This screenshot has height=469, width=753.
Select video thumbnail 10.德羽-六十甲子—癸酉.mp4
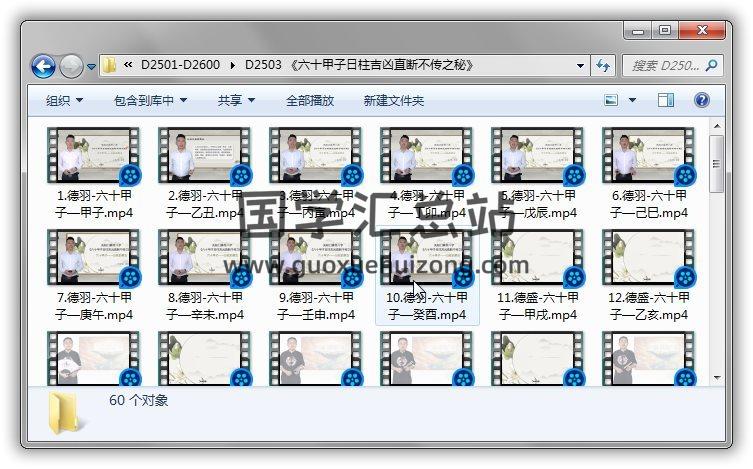(x=426, y=258)
